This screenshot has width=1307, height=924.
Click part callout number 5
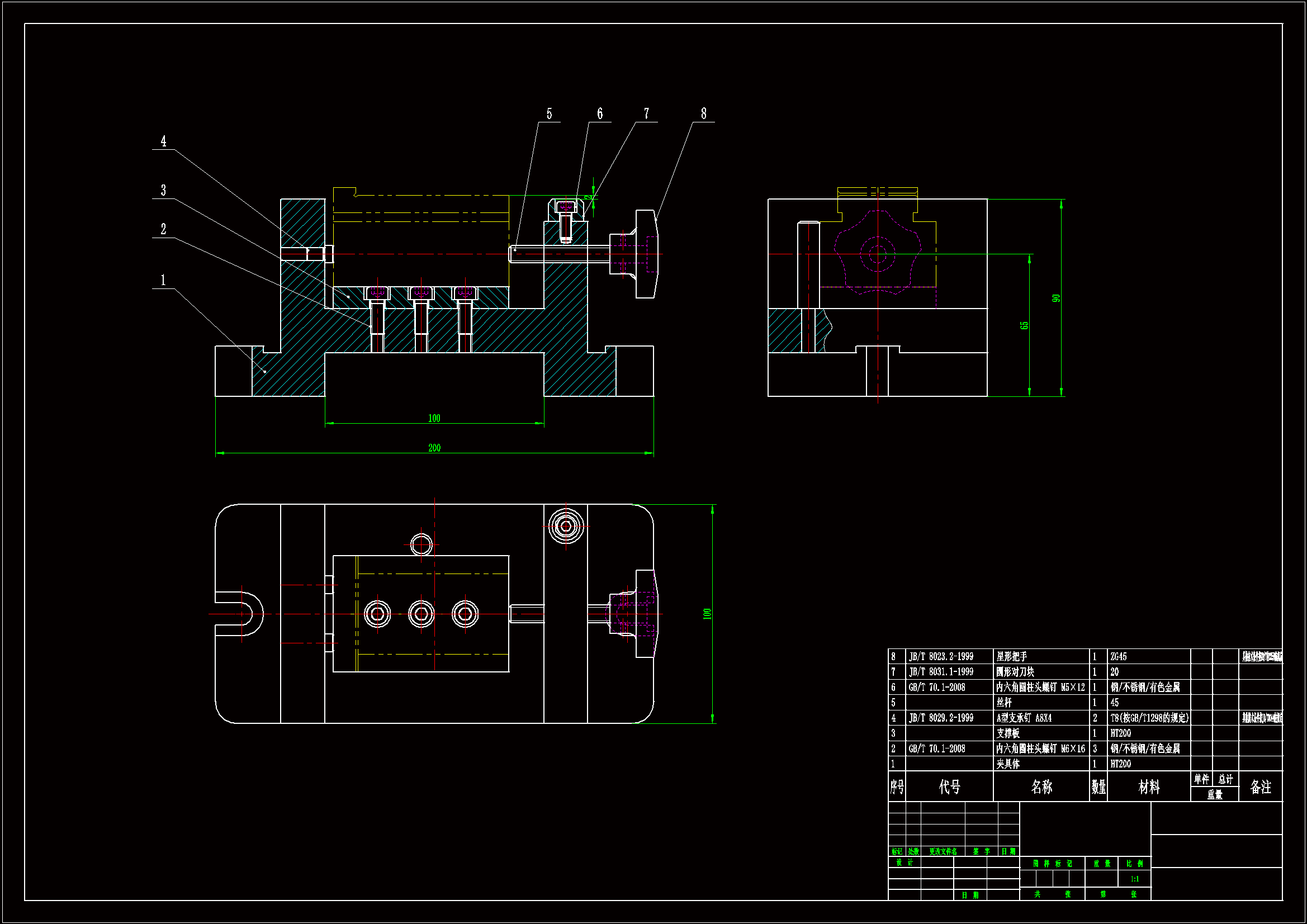(549, 114)
